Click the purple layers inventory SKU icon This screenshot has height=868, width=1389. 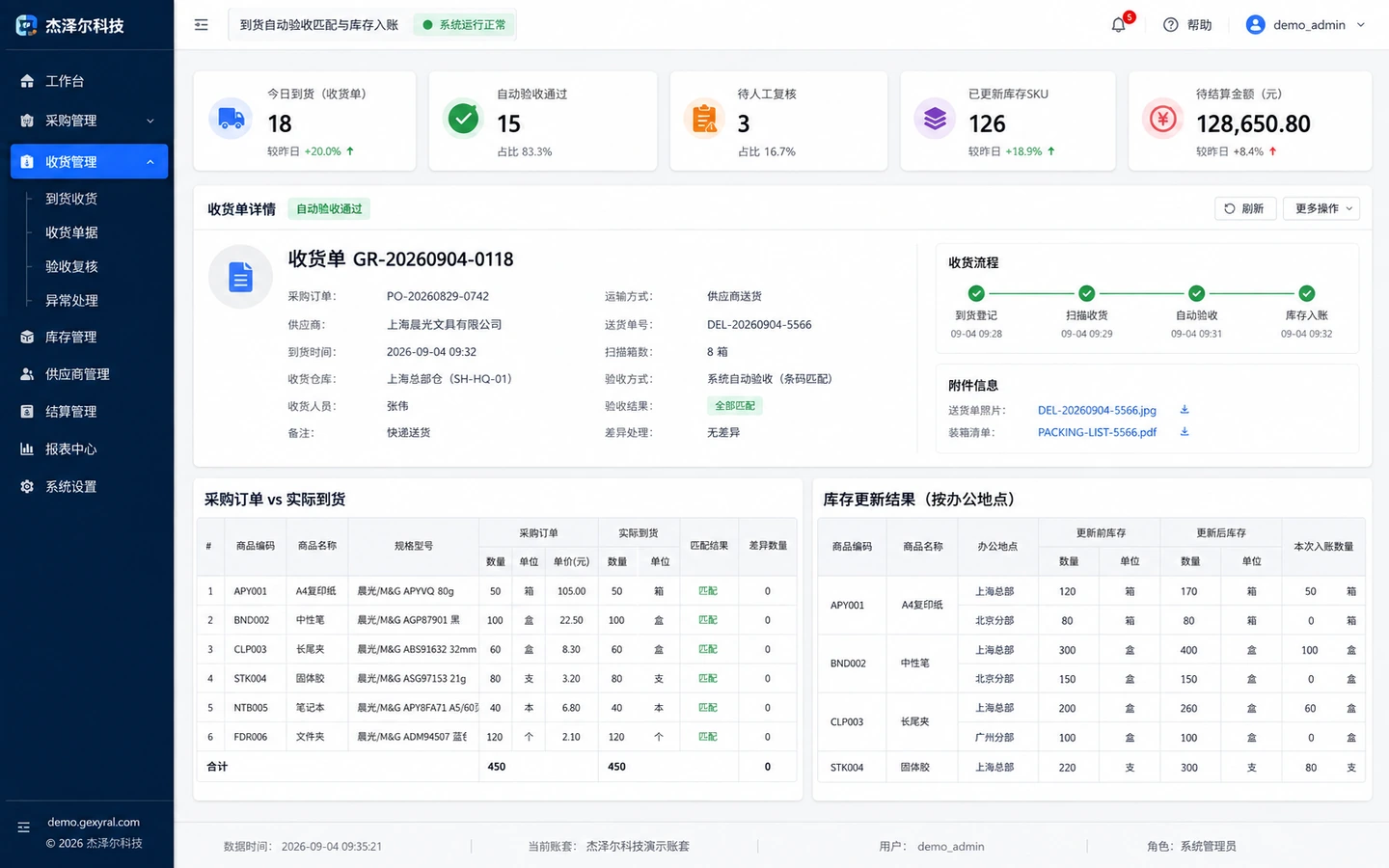pos(935,120)
